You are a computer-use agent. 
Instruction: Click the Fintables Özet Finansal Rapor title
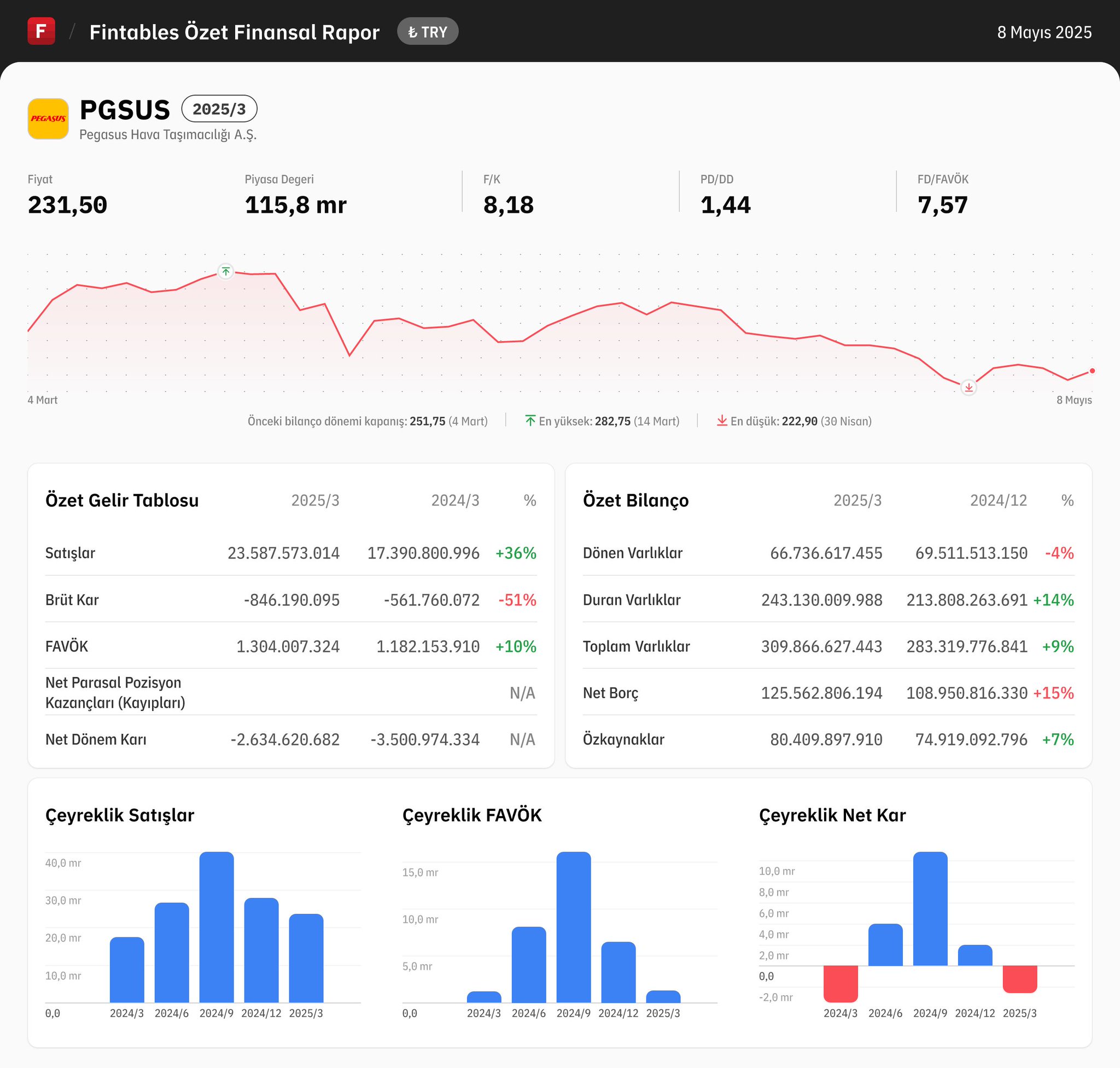[x=234, y=32]
